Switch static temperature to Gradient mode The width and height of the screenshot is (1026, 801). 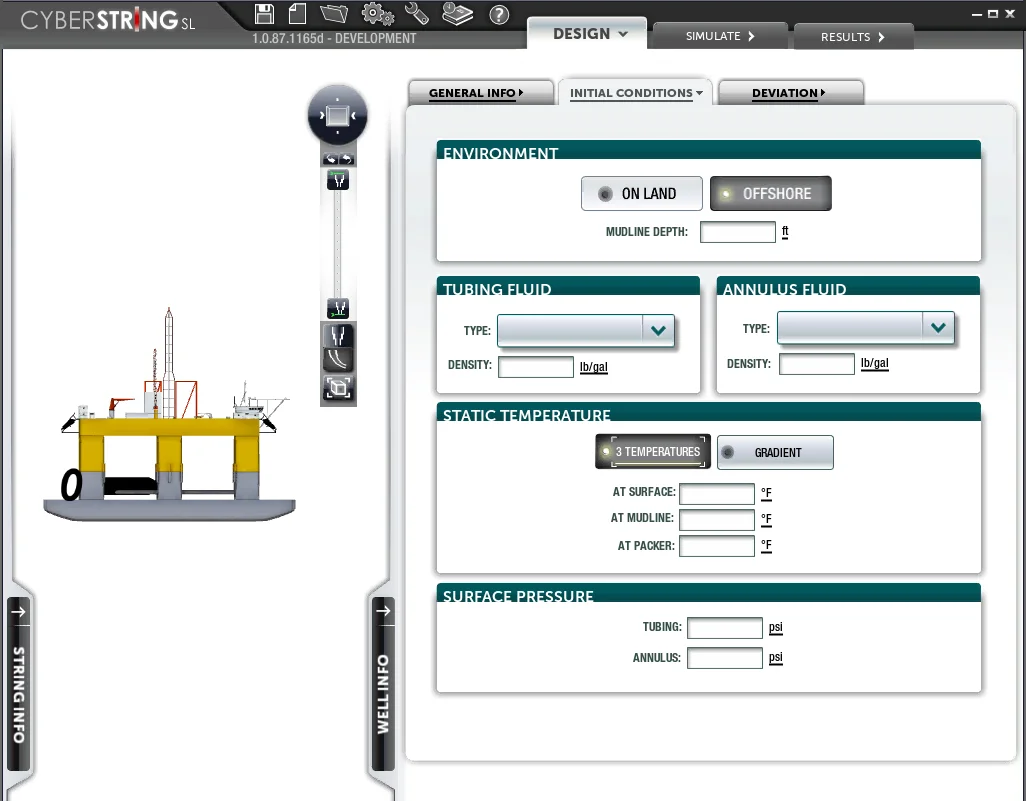pos(775,452)
